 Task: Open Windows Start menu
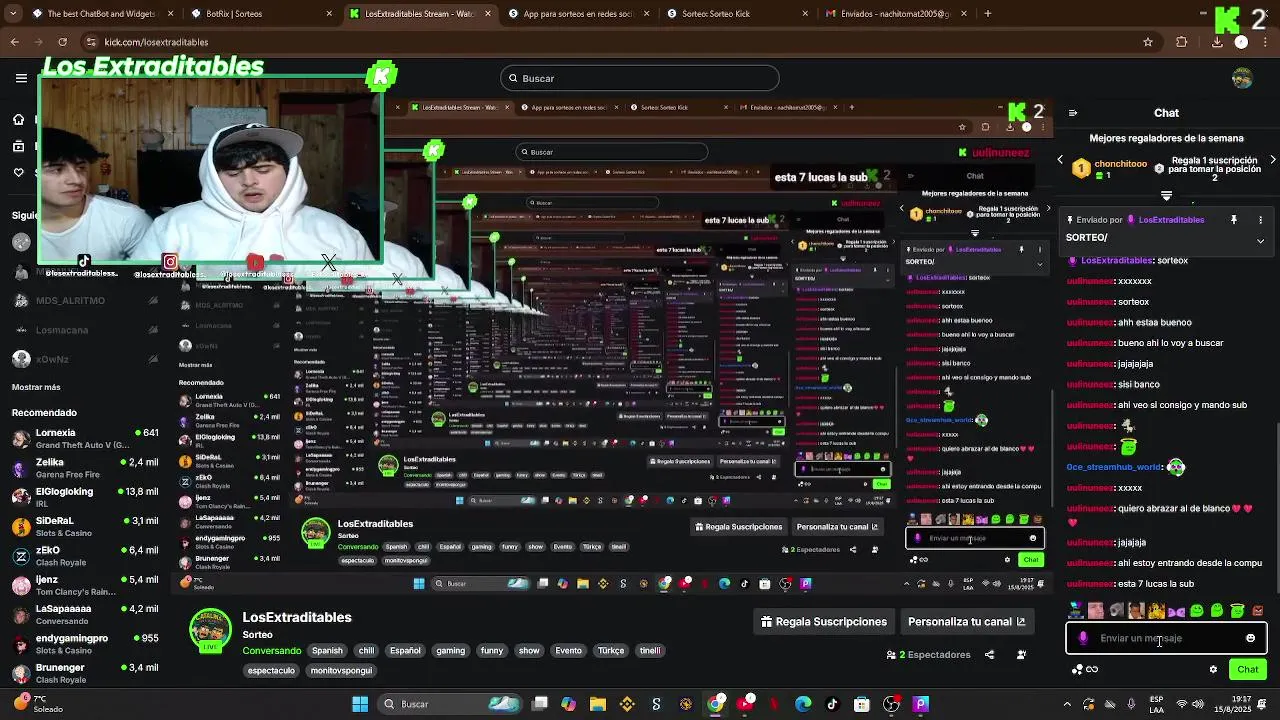(x=360, y=704)
